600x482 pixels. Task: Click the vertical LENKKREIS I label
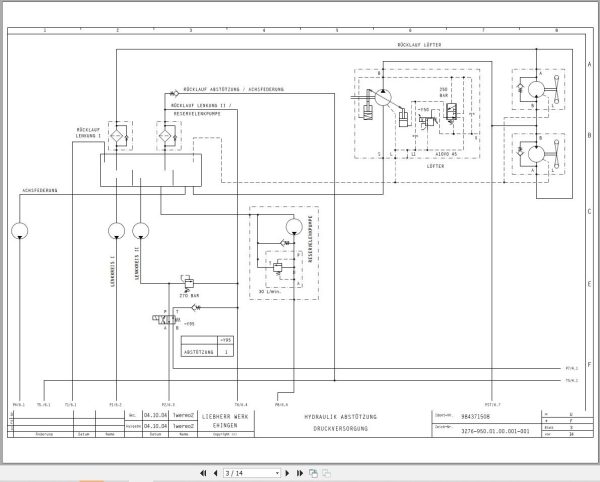point(112,271)
